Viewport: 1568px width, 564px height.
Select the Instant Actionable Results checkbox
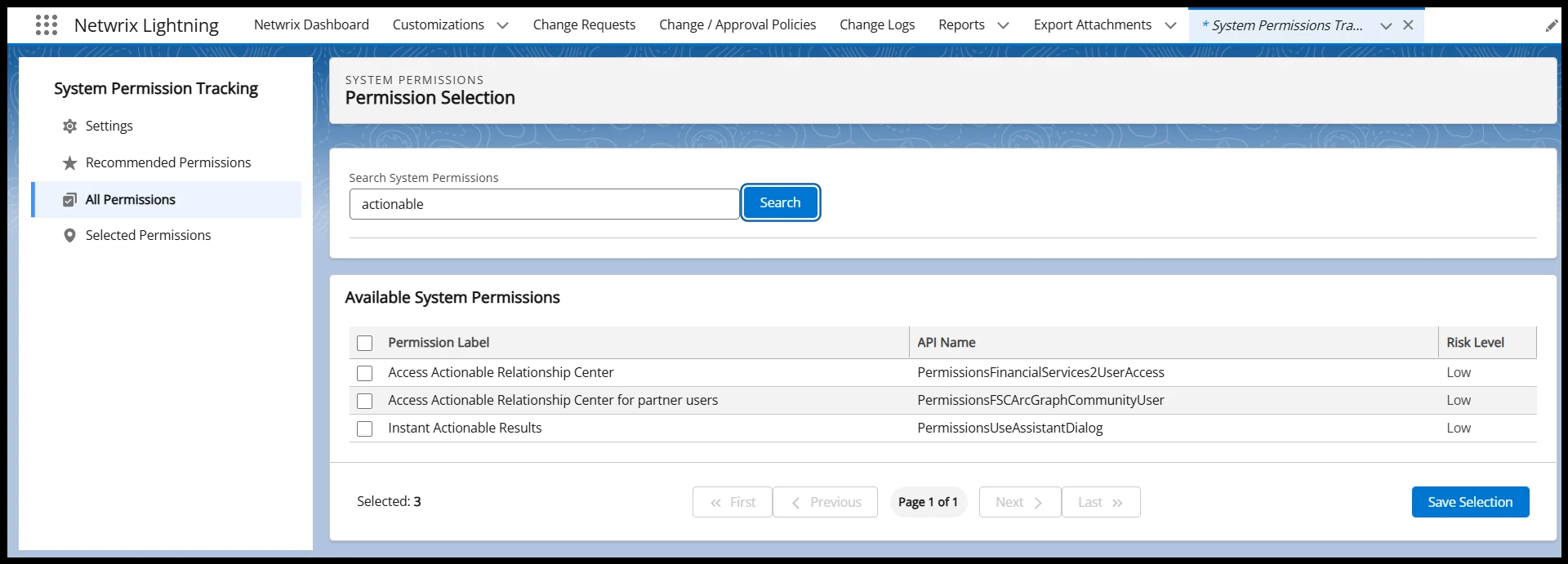365,429
